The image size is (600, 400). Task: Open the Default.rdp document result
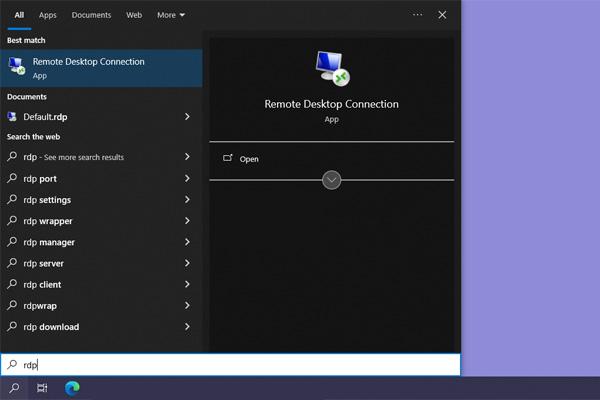101,117
